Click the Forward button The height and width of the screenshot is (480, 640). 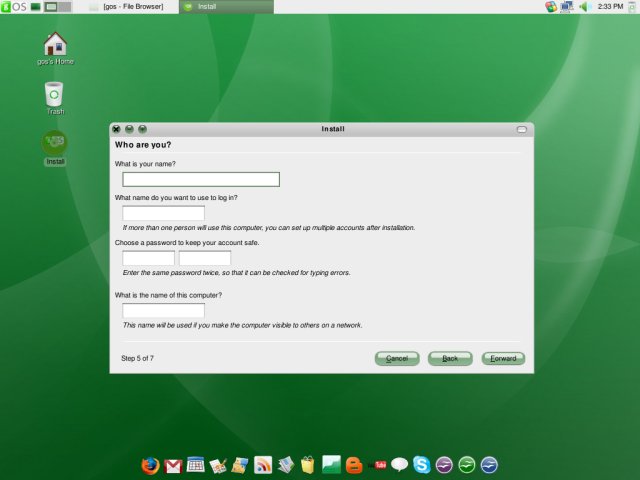[x=503, y=358]
